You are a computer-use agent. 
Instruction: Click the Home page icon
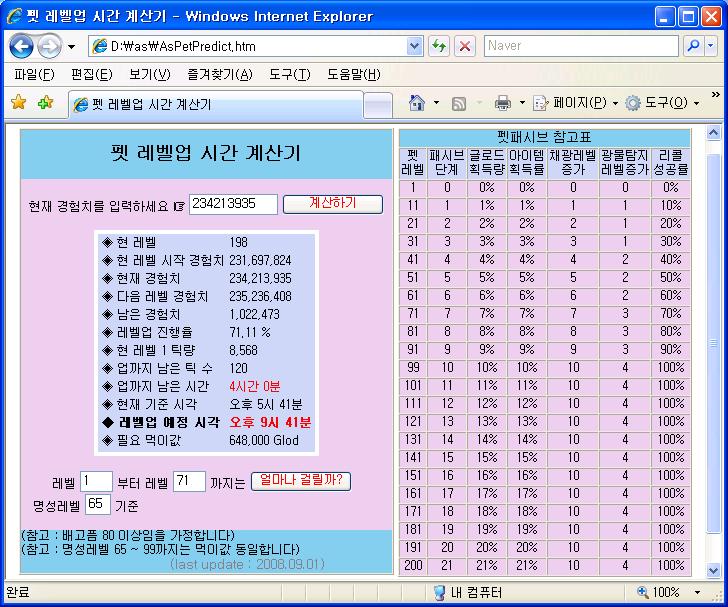pyautogui.click(x=417, y=103)
